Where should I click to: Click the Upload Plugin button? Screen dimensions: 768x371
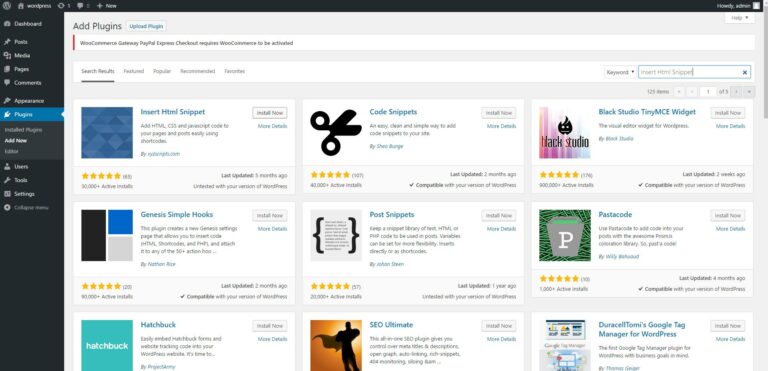[146, 26]
